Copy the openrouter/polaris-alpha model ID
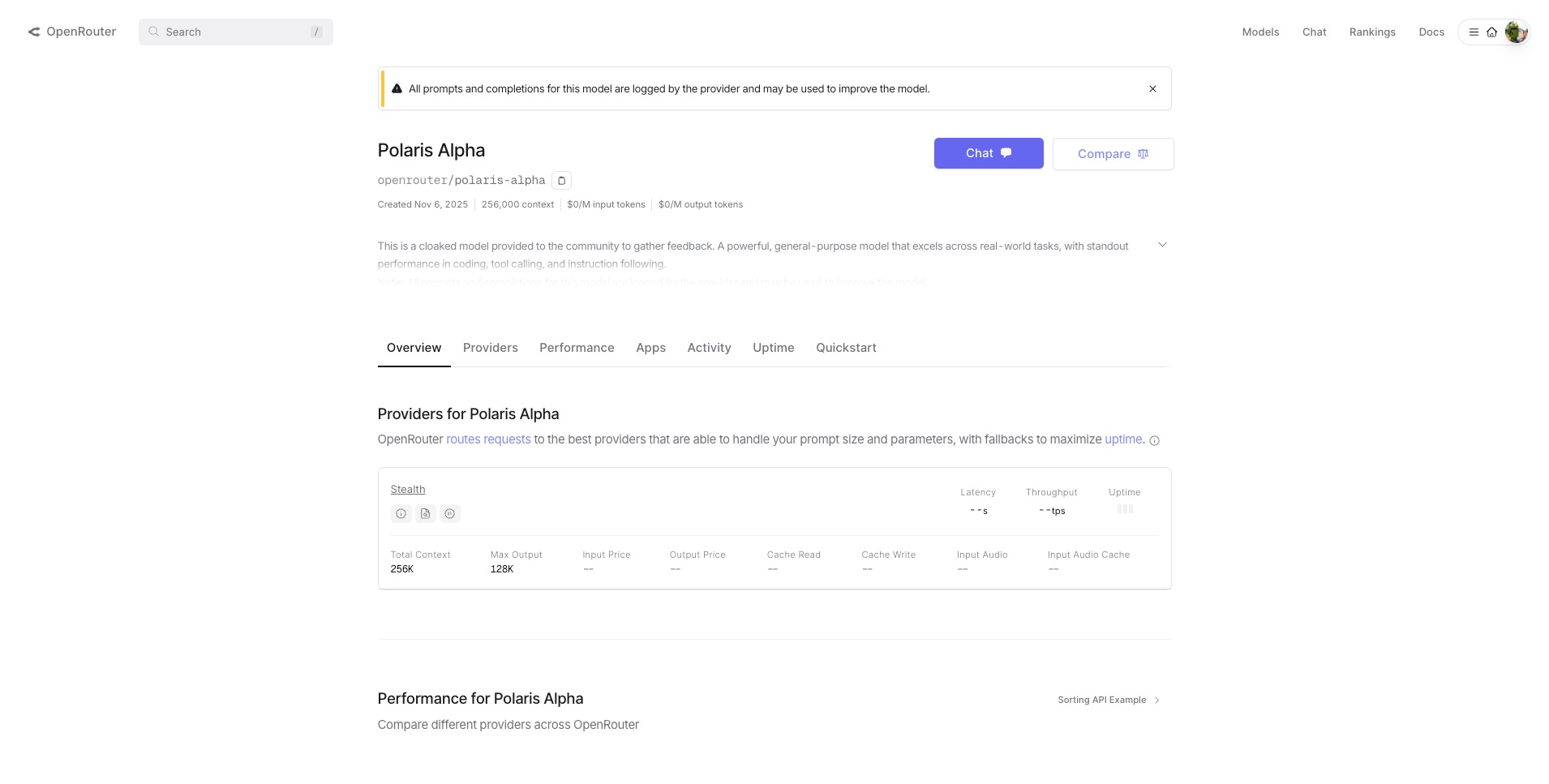The height and width of the screenshot is (784, 1549). [561, 180]
